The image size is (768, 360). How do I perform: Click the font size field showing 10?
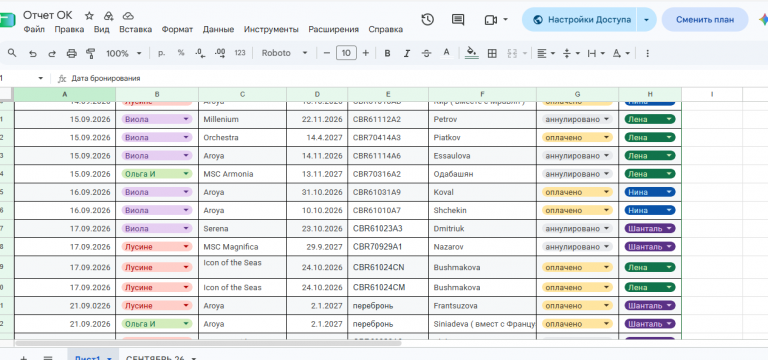346,53
